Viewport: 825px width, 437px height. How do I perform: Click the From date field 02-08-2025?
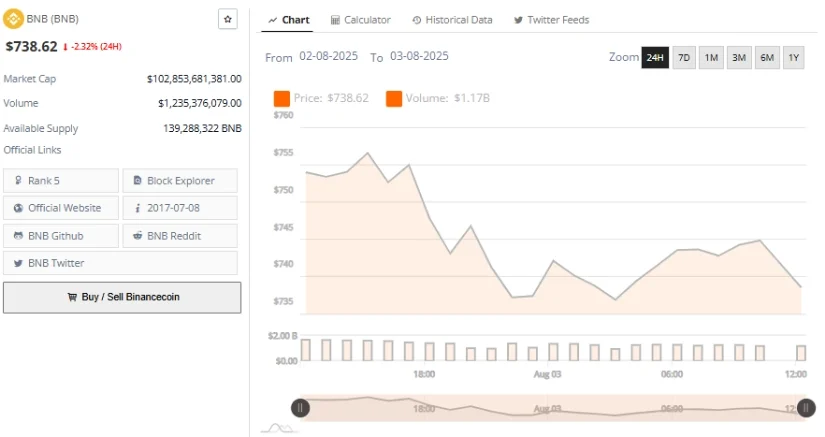click(330, 57)
